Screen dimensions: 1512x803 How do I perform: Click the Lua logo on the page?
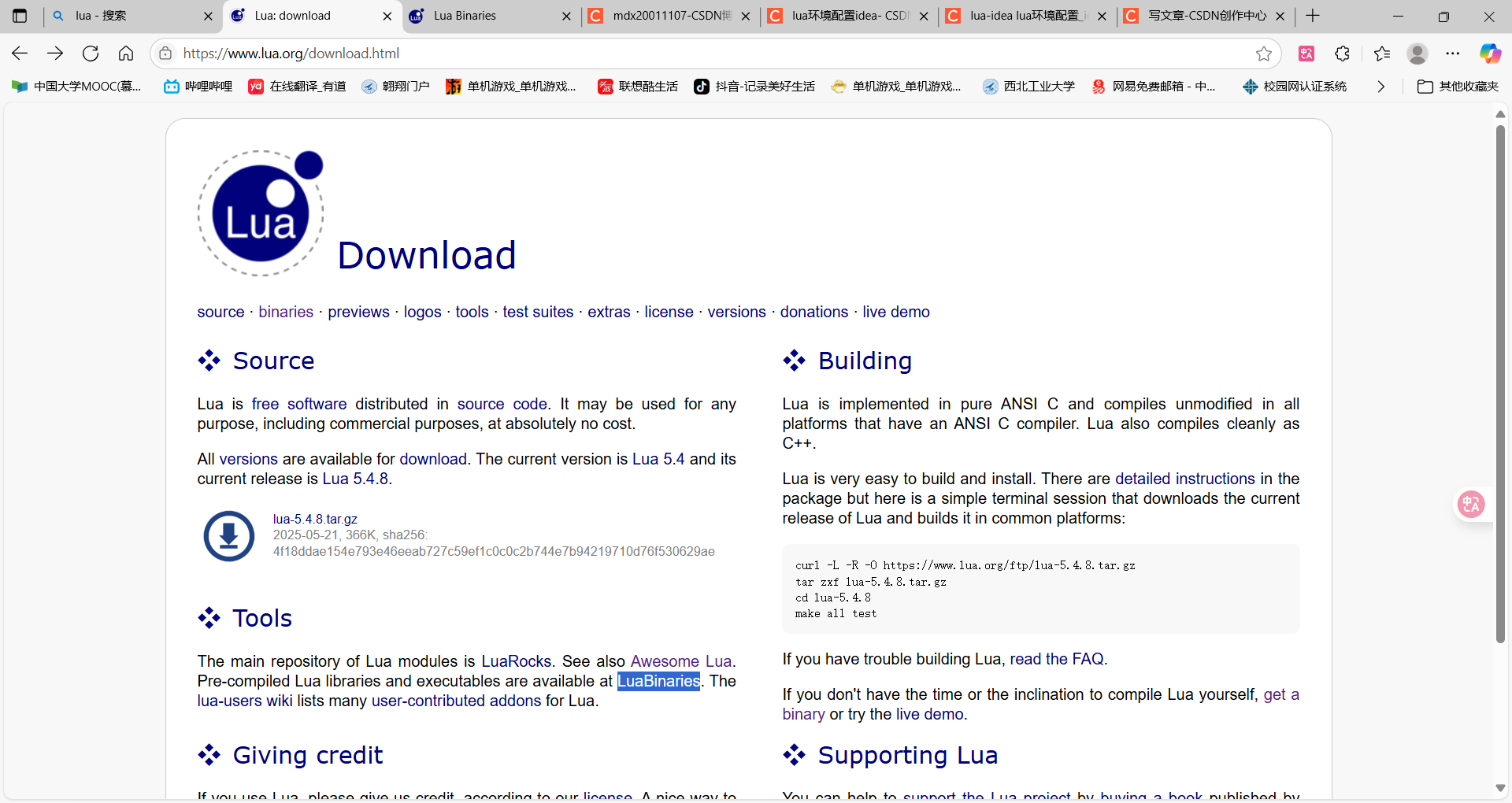click(x=261, y=213)
